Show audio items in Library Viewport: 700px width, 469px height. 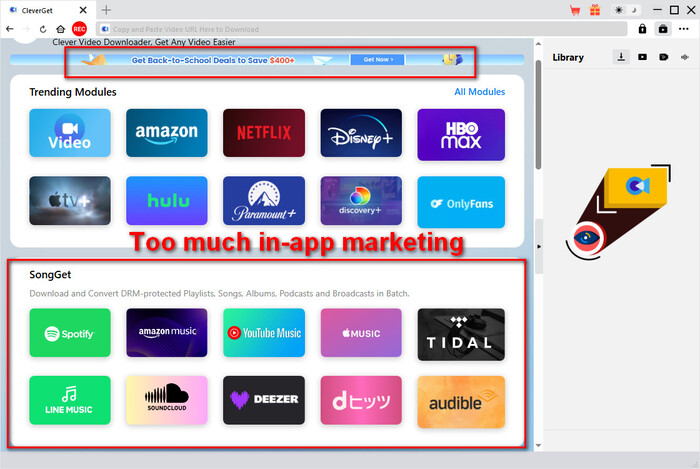685,57
